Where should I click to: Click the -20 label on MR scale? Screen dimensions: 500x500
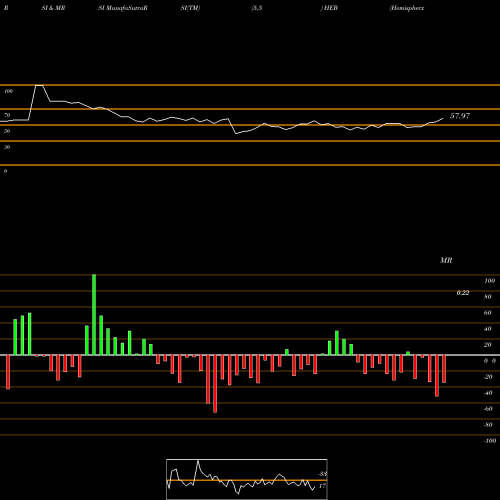coord(488,377)
